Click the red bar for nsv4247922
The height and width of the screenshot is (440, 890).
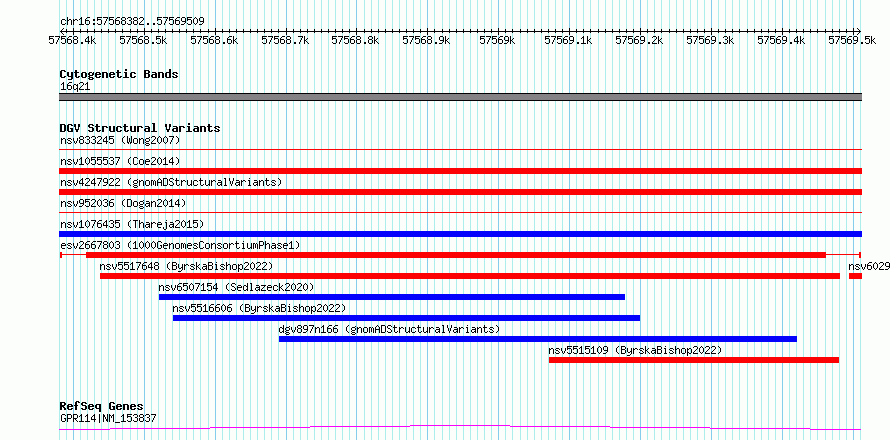pos(460,192)
